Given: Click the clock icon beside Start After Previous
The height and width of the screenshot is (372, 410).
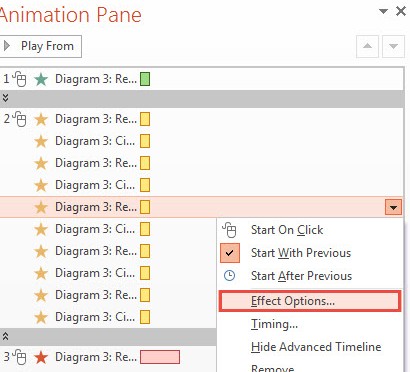Looking at the screenshot, I should click(229, 276).
